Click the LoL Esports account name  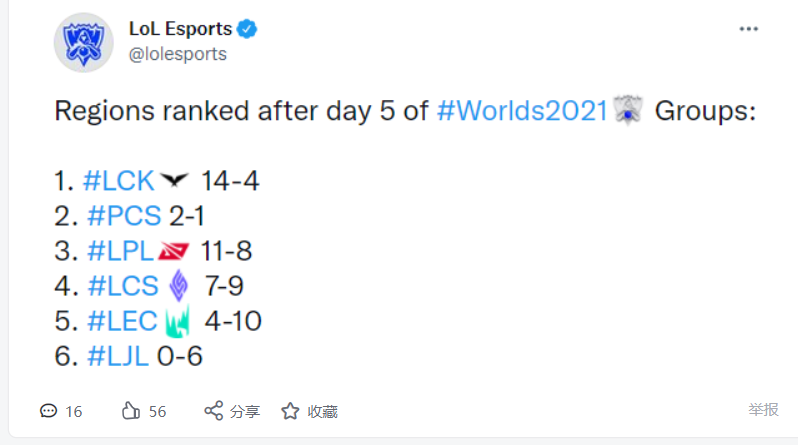click(x=180, y=29)
